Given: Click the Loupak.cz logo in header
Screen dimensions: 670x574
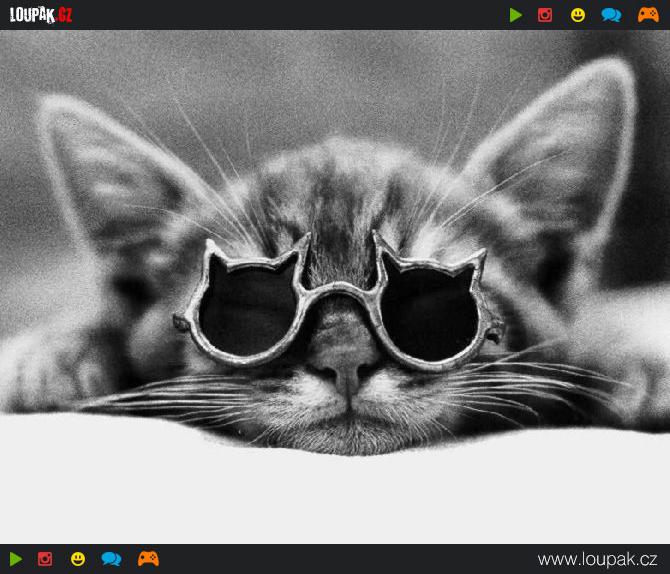Looking at the screenshot, I should tap(41, 15).
